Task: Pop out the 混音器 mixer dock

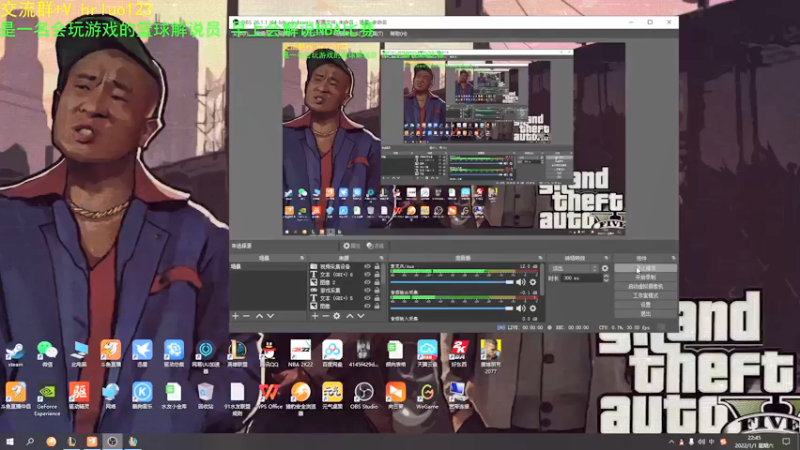Action: 540,258
